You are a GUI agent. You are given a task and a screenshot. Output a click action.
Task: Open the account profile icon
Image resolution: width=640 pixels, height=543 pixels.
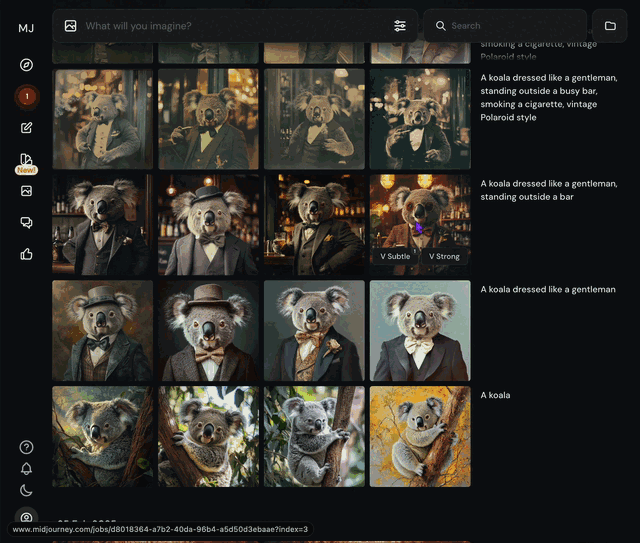tap(27, 517)
